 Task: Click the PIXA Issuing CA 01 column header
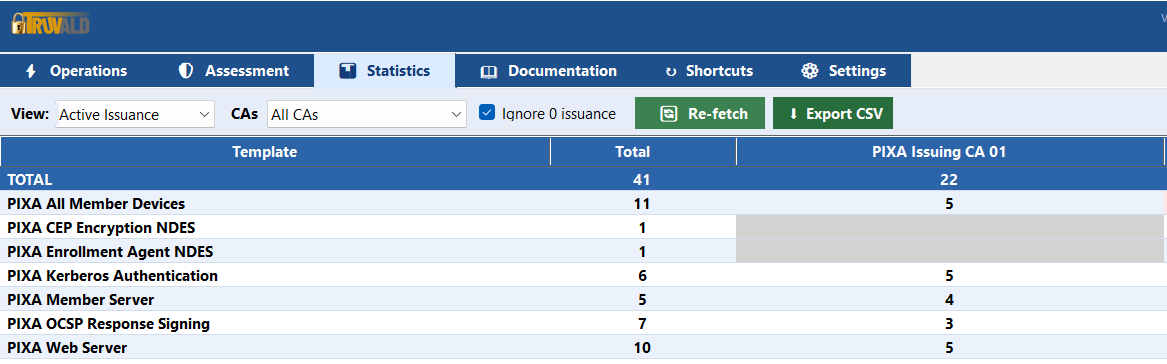950,152
